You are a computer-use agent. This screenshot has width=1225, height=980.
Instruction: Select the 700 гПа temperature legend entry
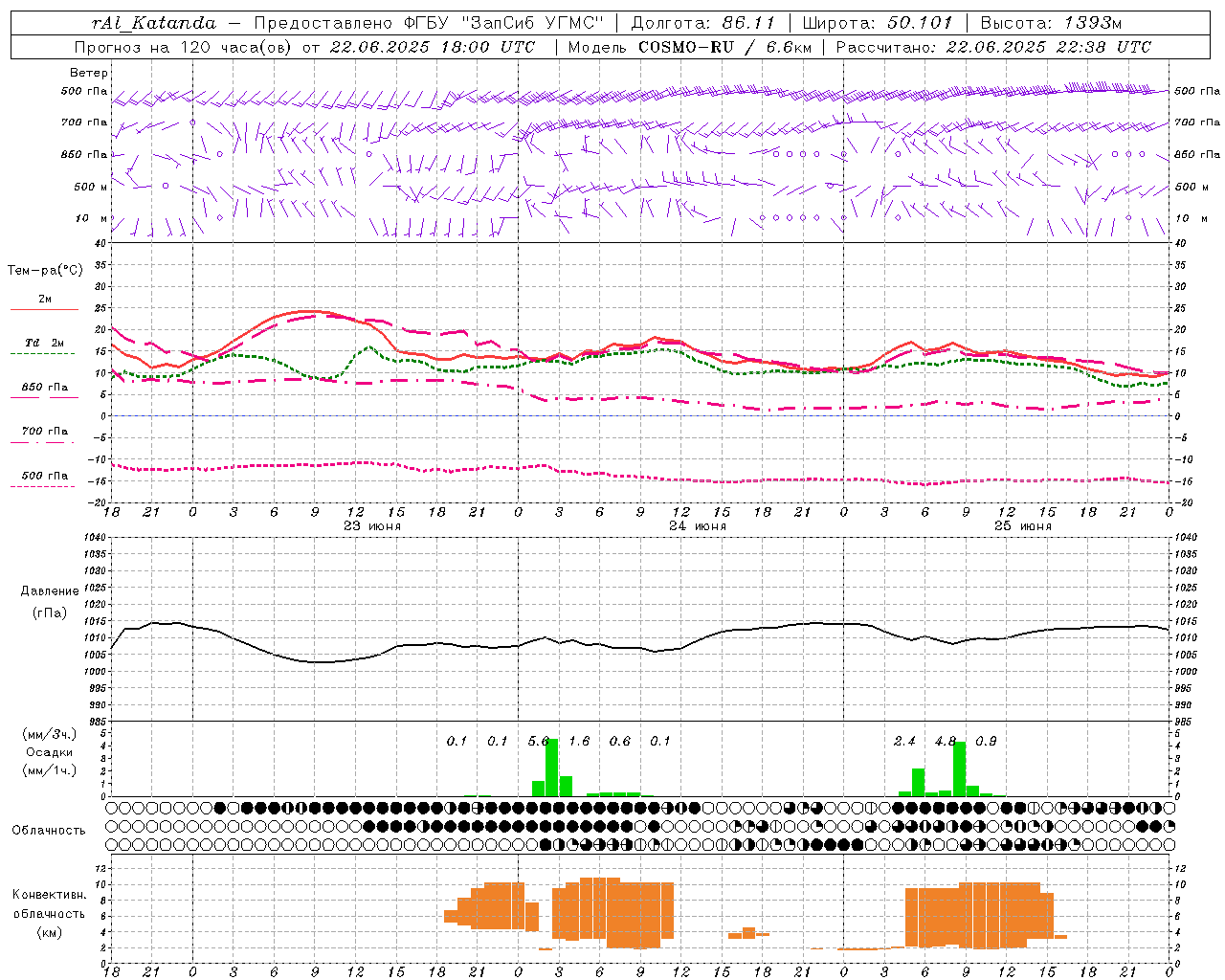(x=45, y=431)
